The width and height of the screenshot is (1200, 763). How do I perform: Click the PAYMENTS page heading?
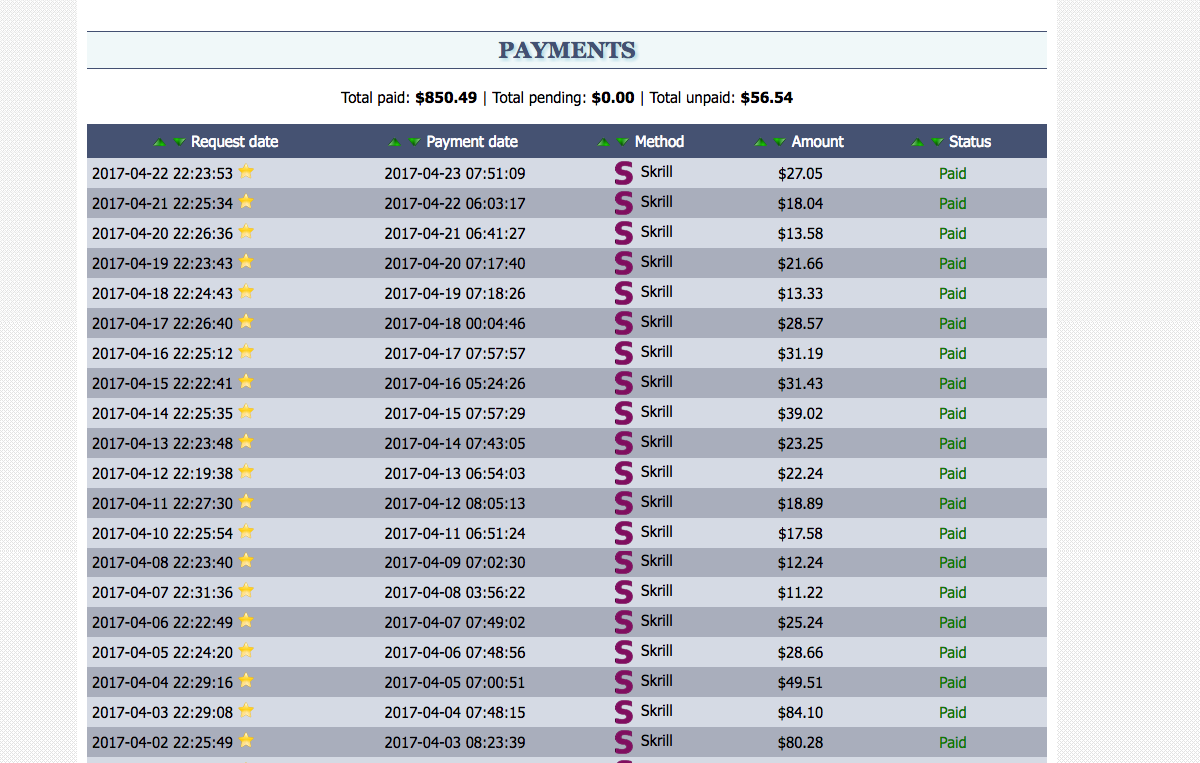click(567, 50)
